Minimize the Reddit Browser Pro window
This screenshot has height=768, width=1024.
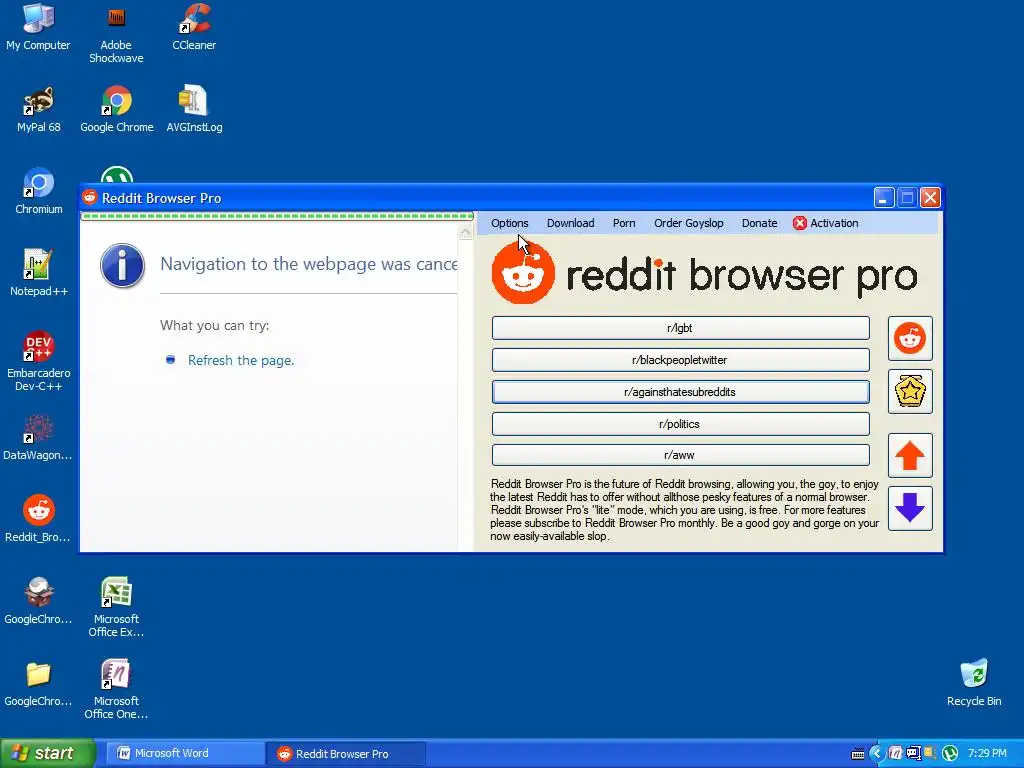pyautogui.click(x=884, y=197)
